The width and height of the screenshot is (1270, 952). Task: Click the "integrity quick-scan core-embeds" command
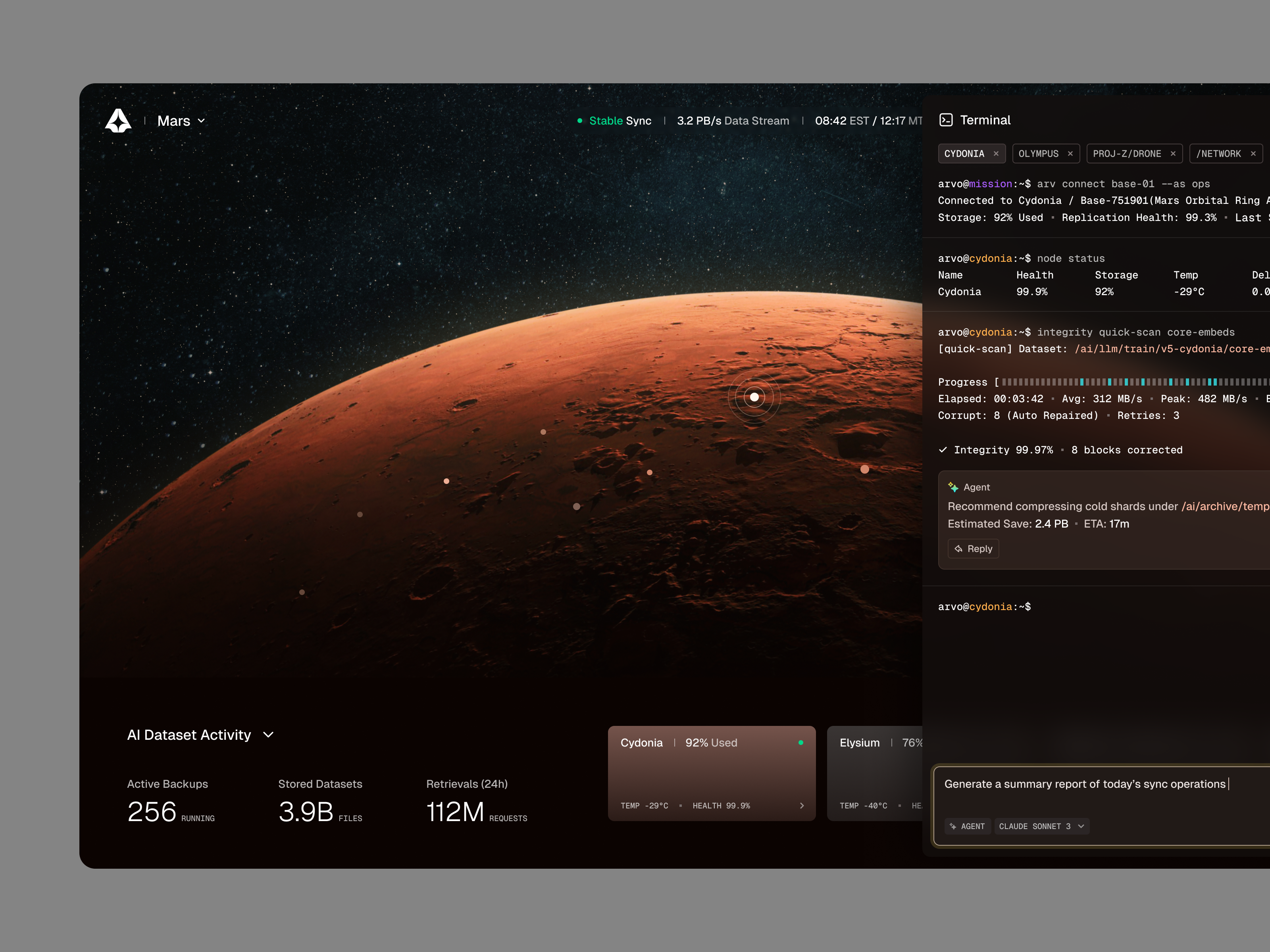[x=1135, y=332]
